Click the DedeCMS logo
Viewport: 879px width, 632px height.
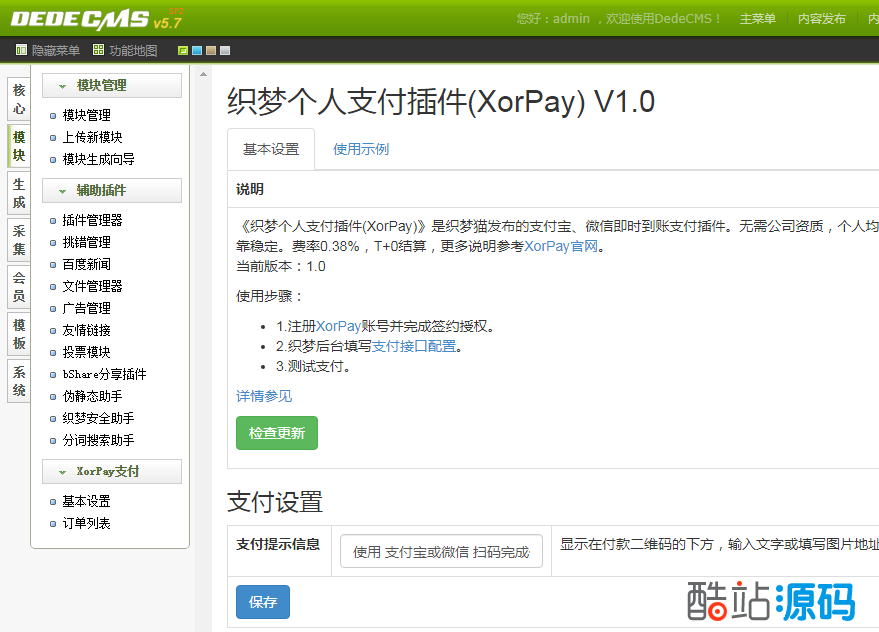[x=80, y=18]
